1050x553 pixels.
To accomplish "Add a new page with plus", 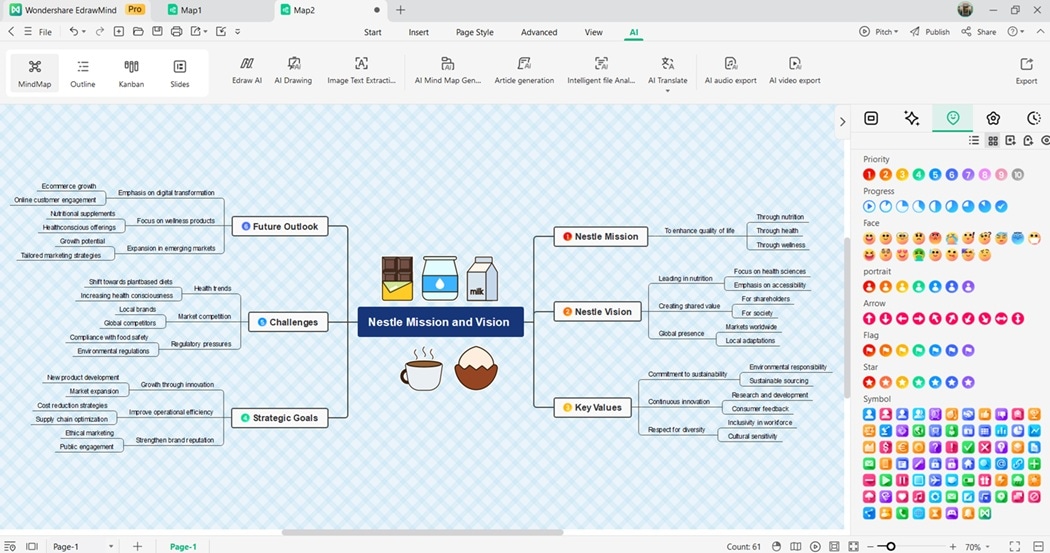I will point(137,546).
